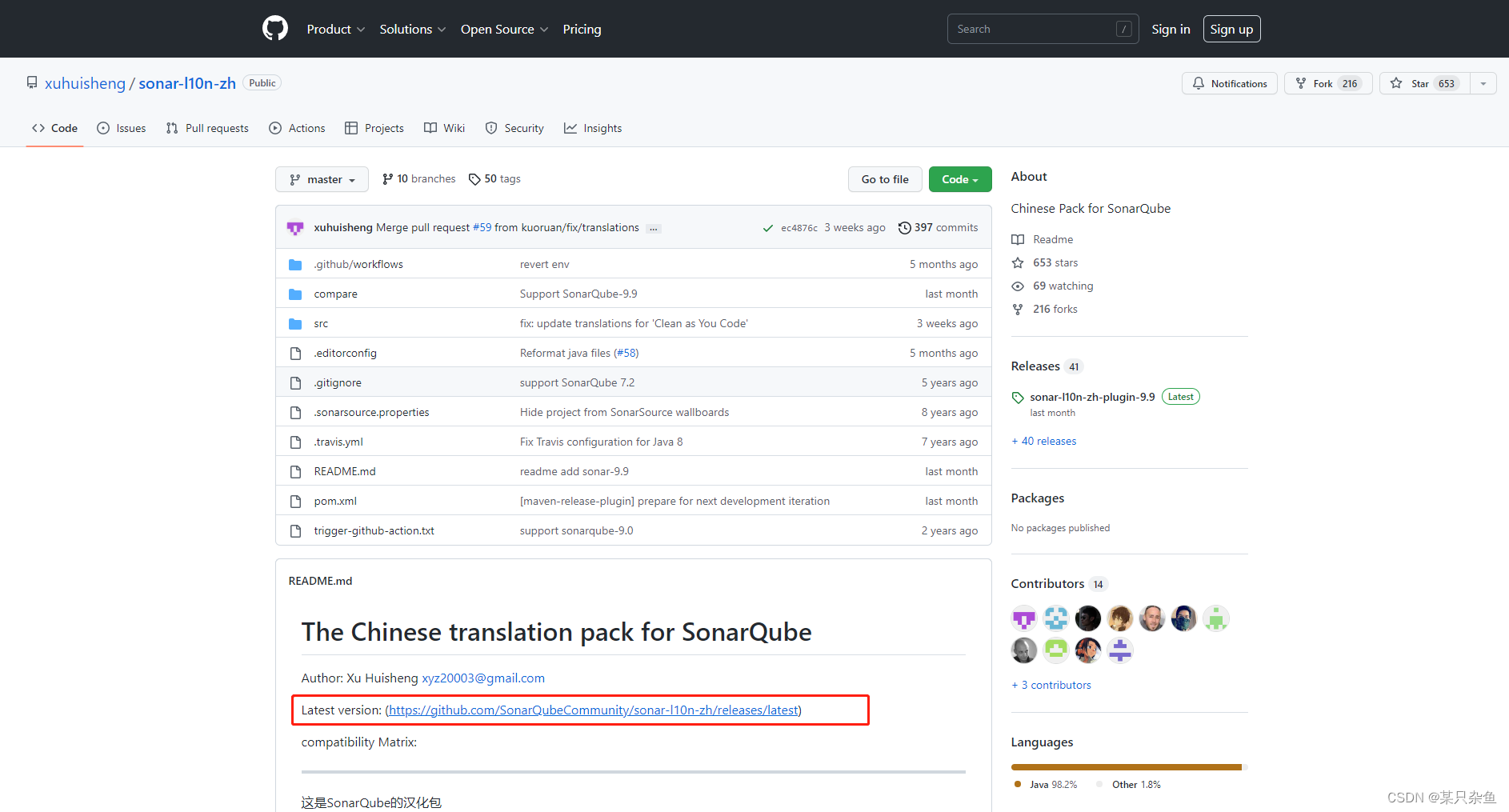This screenshot has height=812, width=1509.
Task: Click the Sign in link
Action: point(1171,29)
